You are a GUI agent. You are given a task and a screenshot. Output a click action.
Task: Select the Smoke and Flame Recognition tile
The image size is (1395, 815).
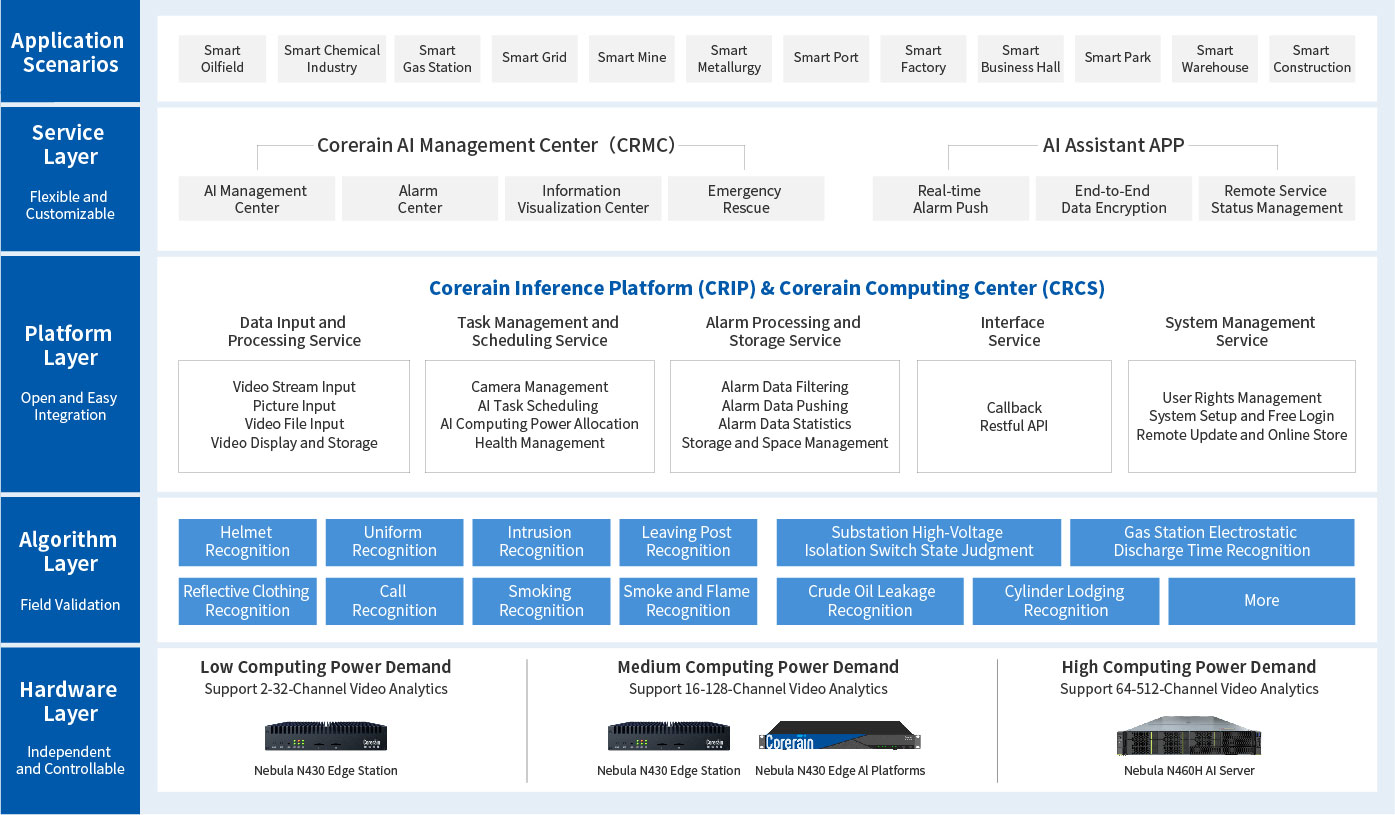point(687,601)
